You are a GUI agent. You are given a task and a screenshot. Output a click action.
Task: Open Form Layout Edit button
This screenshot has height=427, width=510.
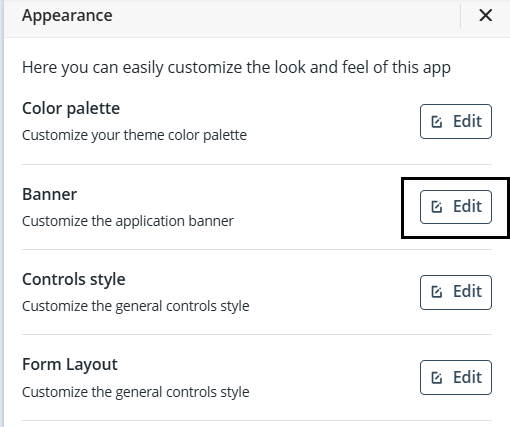[456, 377]
